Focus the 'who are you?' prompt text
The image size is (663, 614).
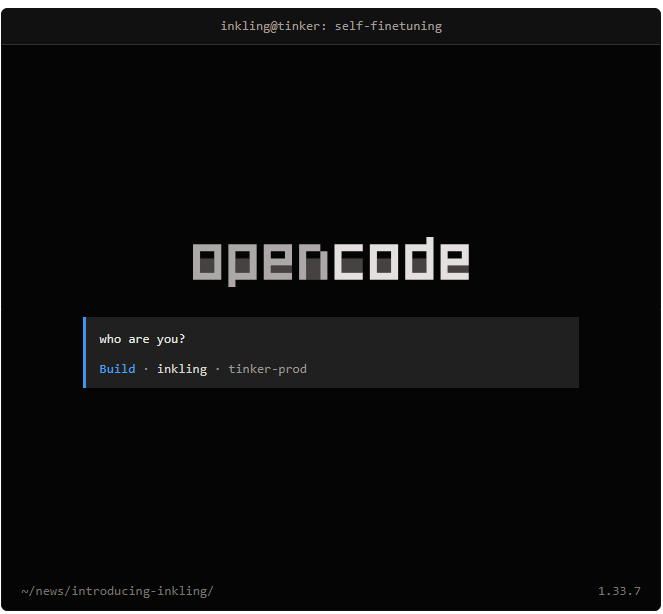(142, 339)
